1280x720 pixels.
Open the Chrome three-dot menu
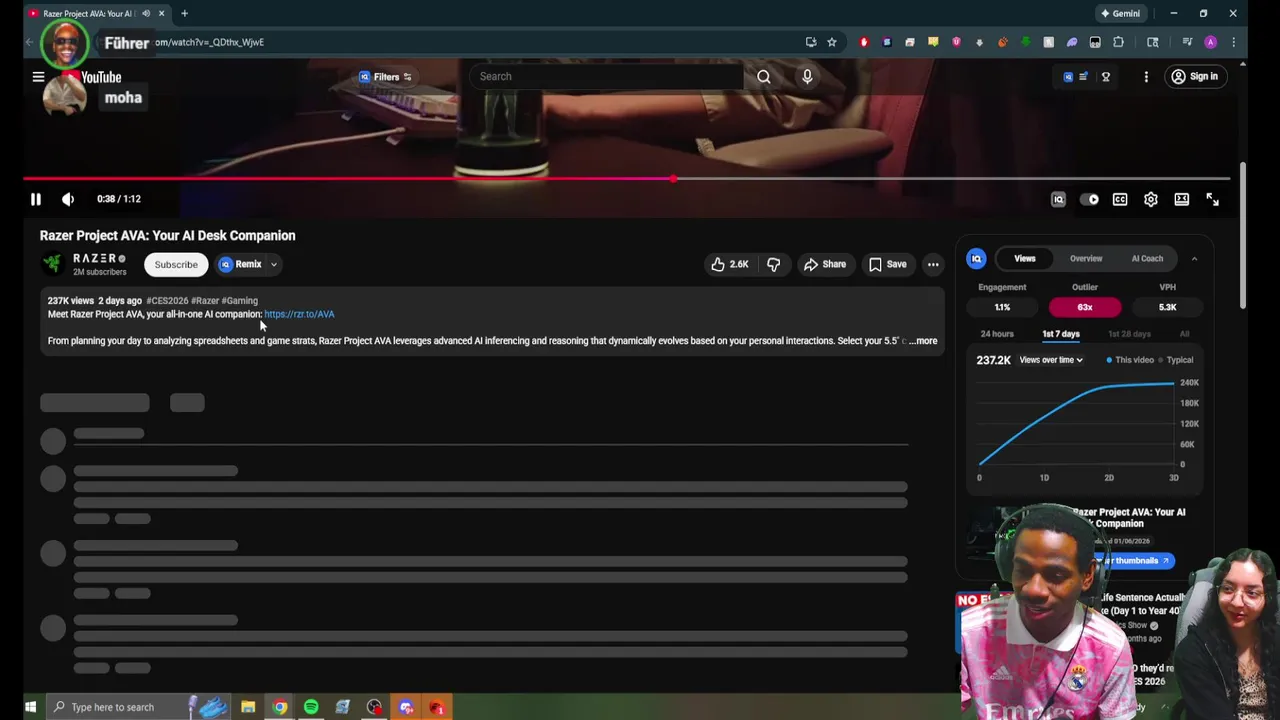1233,42
